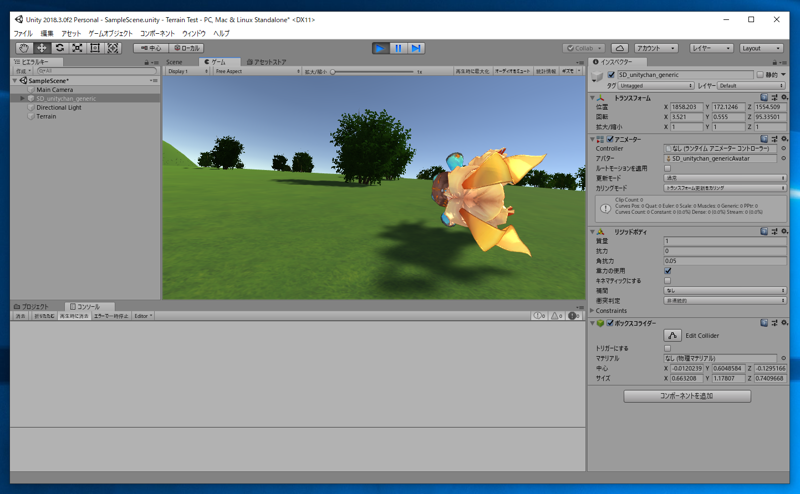
Task: Open the cloud services panel icon
Action: click(x=619, y=48)
